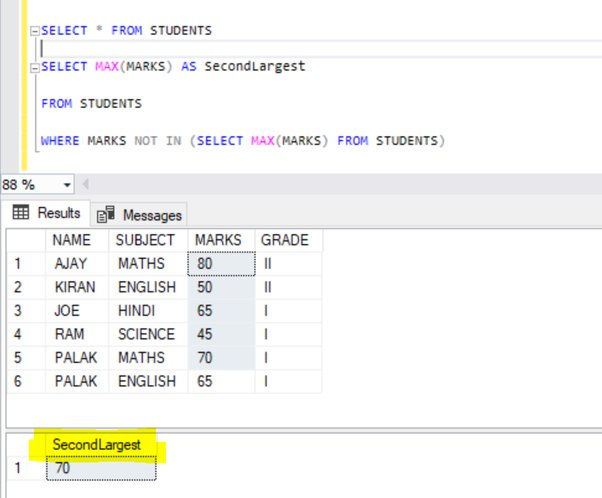Click MATHS cell in AJAY's row
This screenshot has height=498, width=602.
click(148, 264)
